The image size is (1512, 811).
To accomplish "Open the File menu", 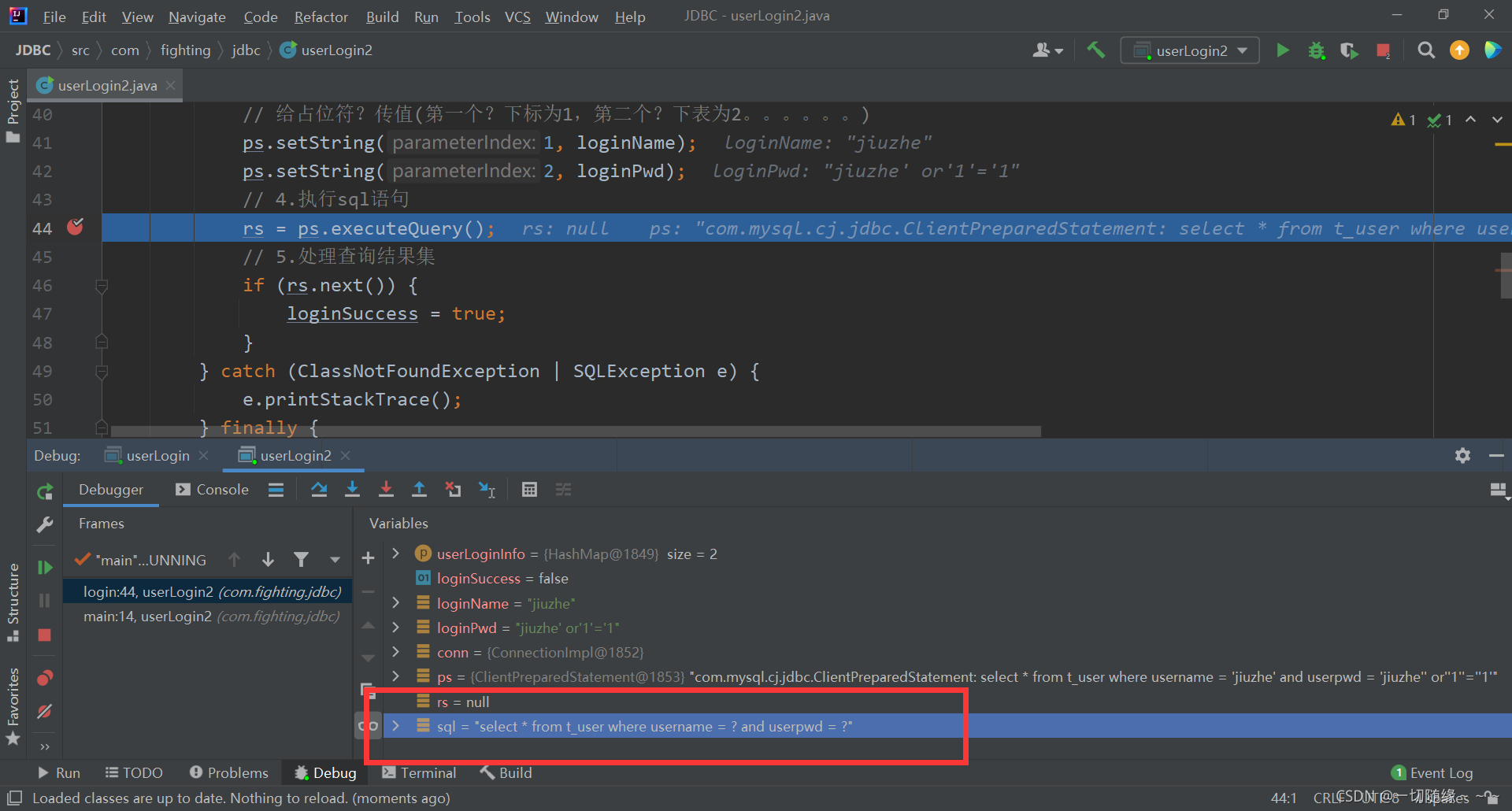I will [x=54, y=17].
